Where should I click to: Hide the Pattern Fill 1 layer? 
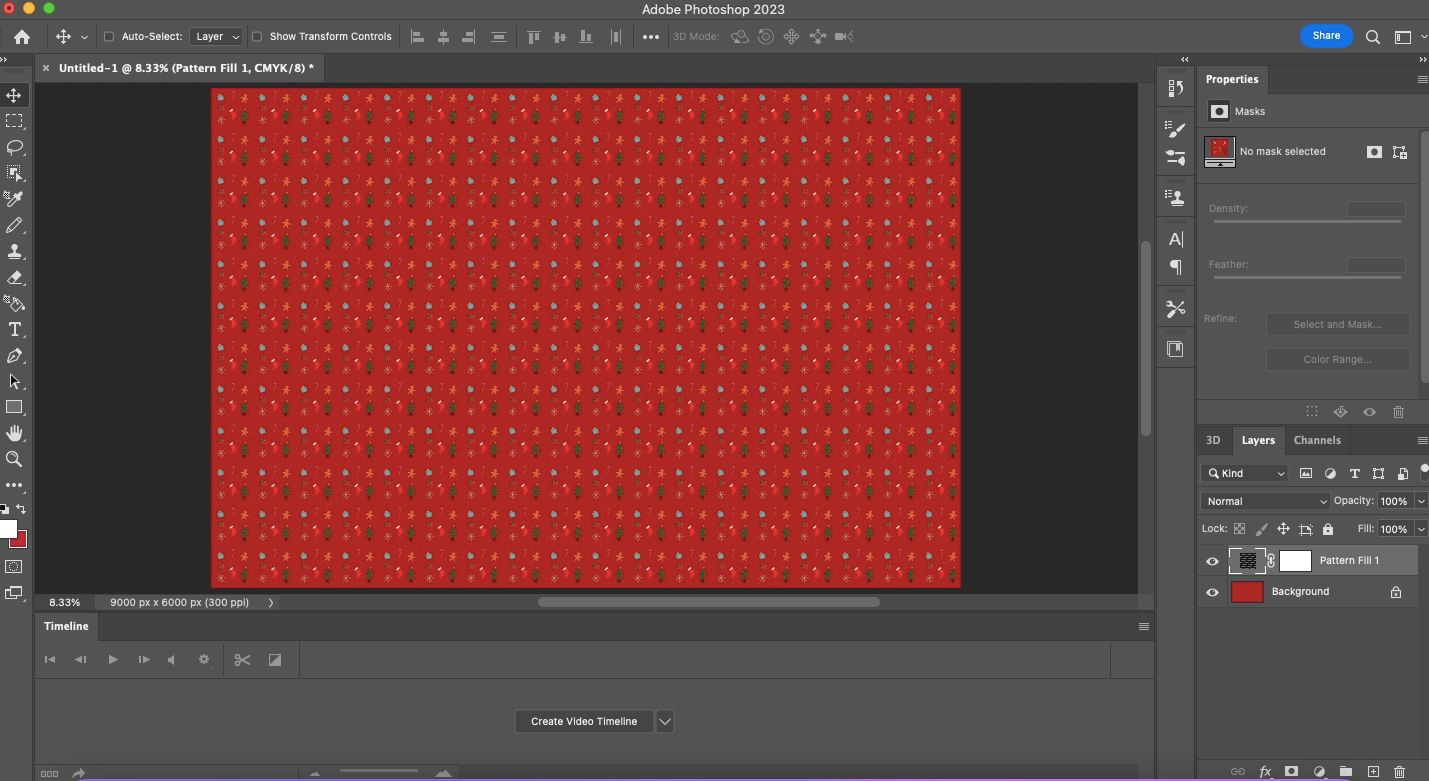click(1212, 561)
